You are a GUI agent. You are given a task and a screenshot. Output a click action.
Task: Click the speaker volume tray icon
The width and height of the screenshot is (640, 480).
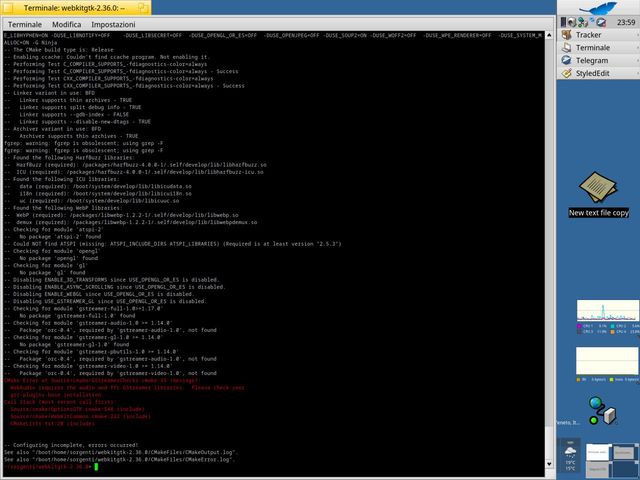coord(572,22)
